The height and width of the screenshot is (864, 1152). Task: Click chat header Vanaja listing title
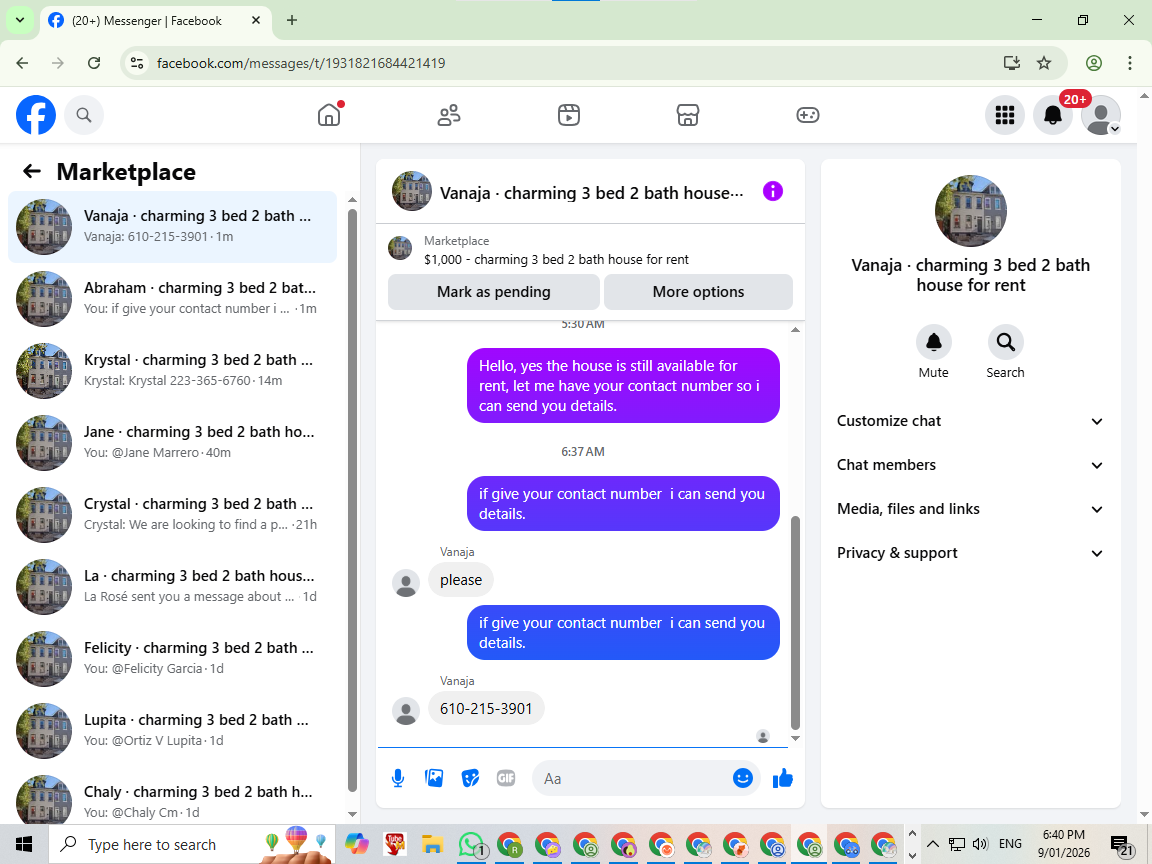click(591, 192)
